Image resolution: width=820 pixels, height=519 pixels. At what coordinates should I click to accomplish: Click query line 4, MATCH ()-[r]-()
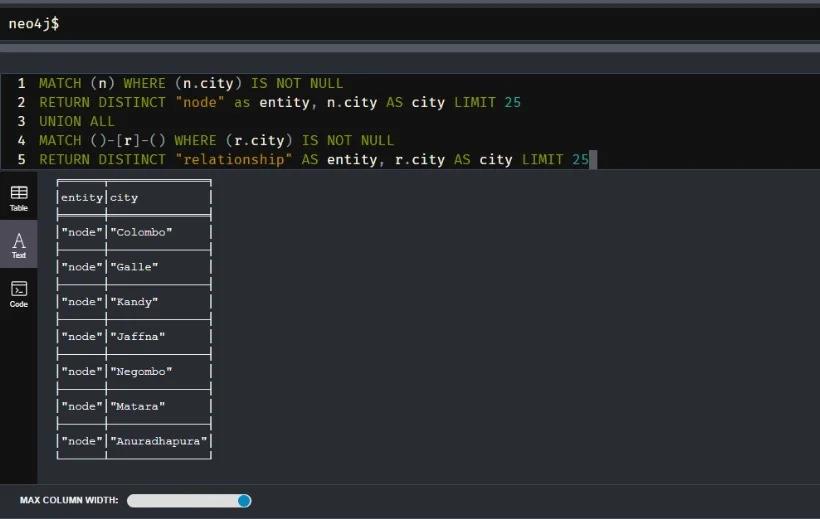point(216,140)
